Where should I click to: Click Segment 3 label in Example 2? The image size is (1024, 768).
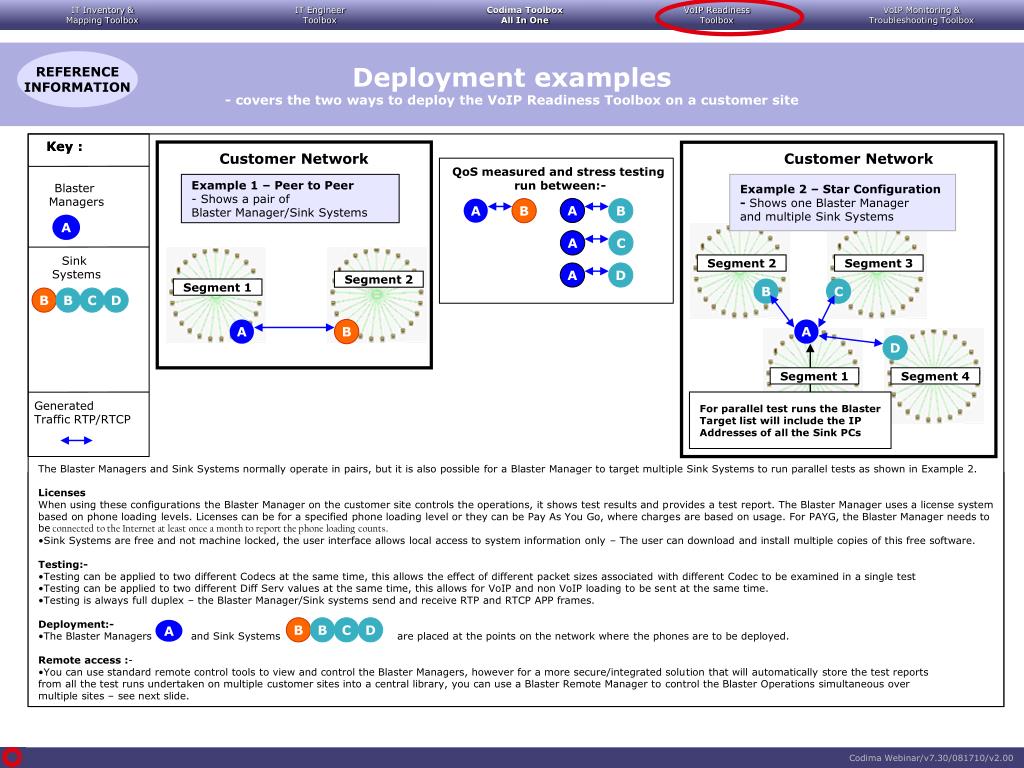pyautogui.click(x=878, y=263)
